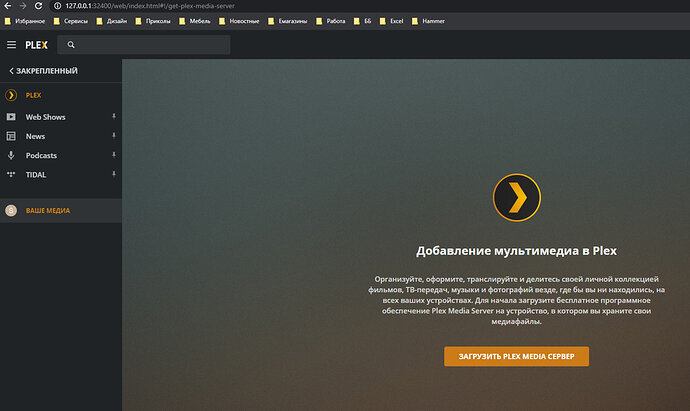The height and width of the screenshot is (411, 690).
Task: Open the News sidebar item
Action: pos(35,136)
